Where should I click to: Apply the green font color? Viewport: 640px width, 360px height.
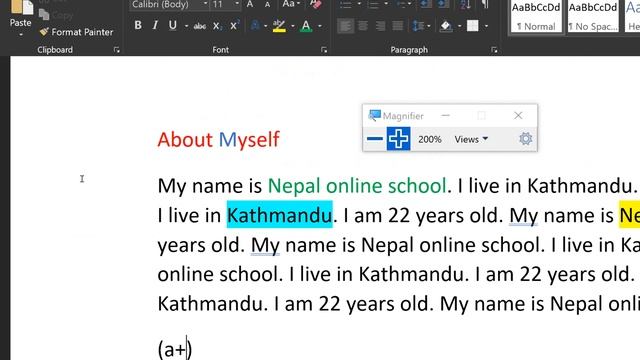click(306, 26)
